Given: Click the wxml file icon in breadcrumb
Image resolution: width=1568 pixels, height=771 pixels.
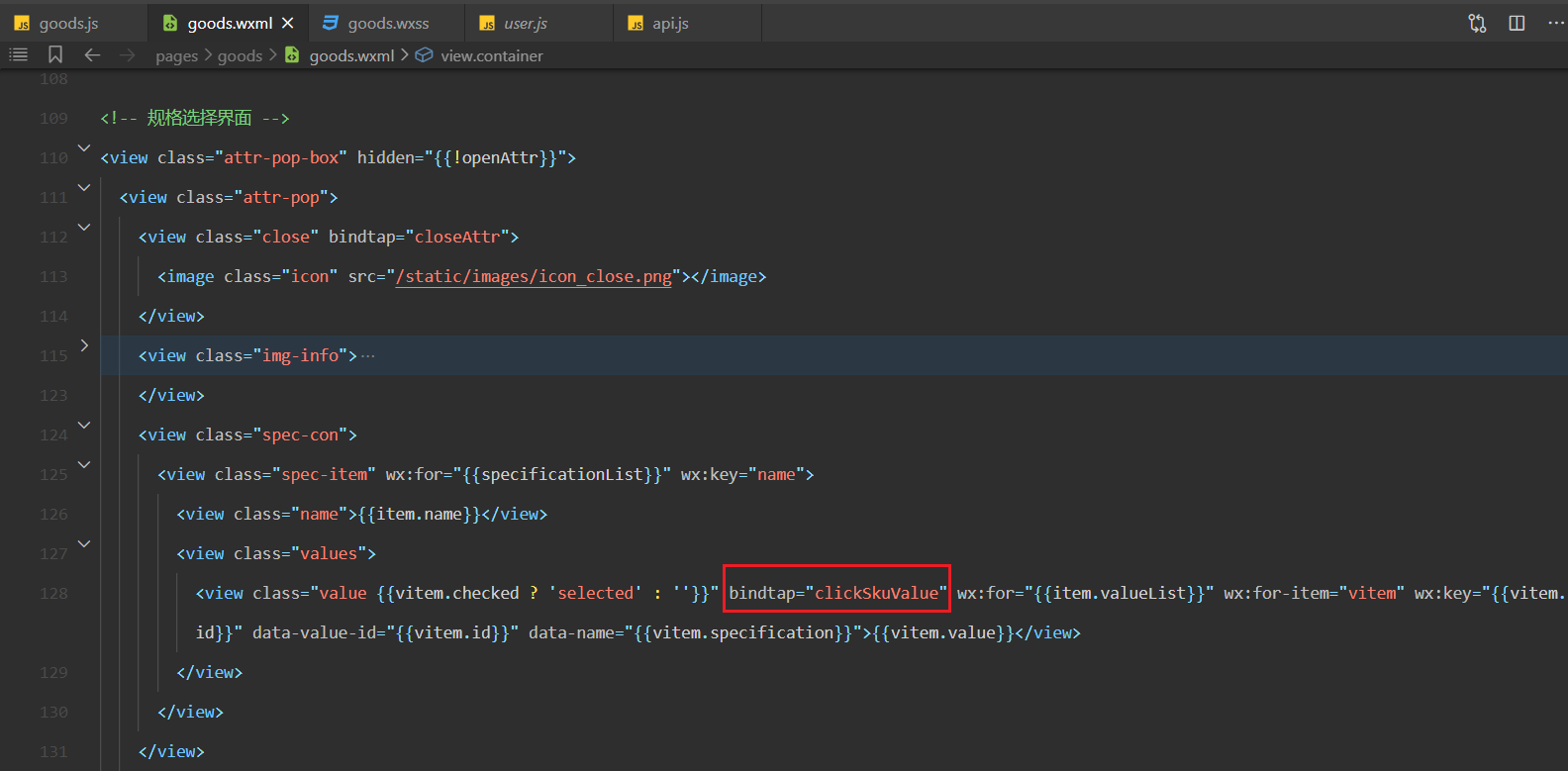Looking at the screenshot, I should click(292, 55).
